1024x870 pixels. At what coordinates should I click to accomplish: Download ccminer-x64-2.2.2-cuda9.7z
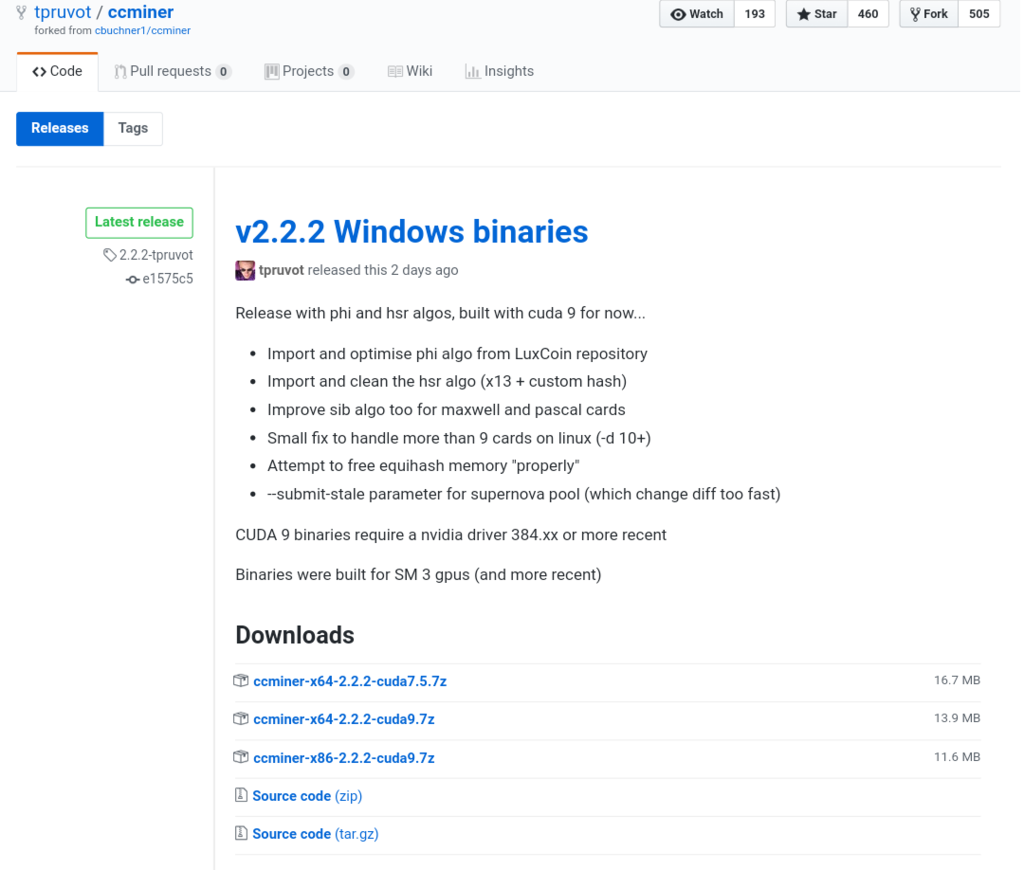pyautogui.click(x=344, y=719)
